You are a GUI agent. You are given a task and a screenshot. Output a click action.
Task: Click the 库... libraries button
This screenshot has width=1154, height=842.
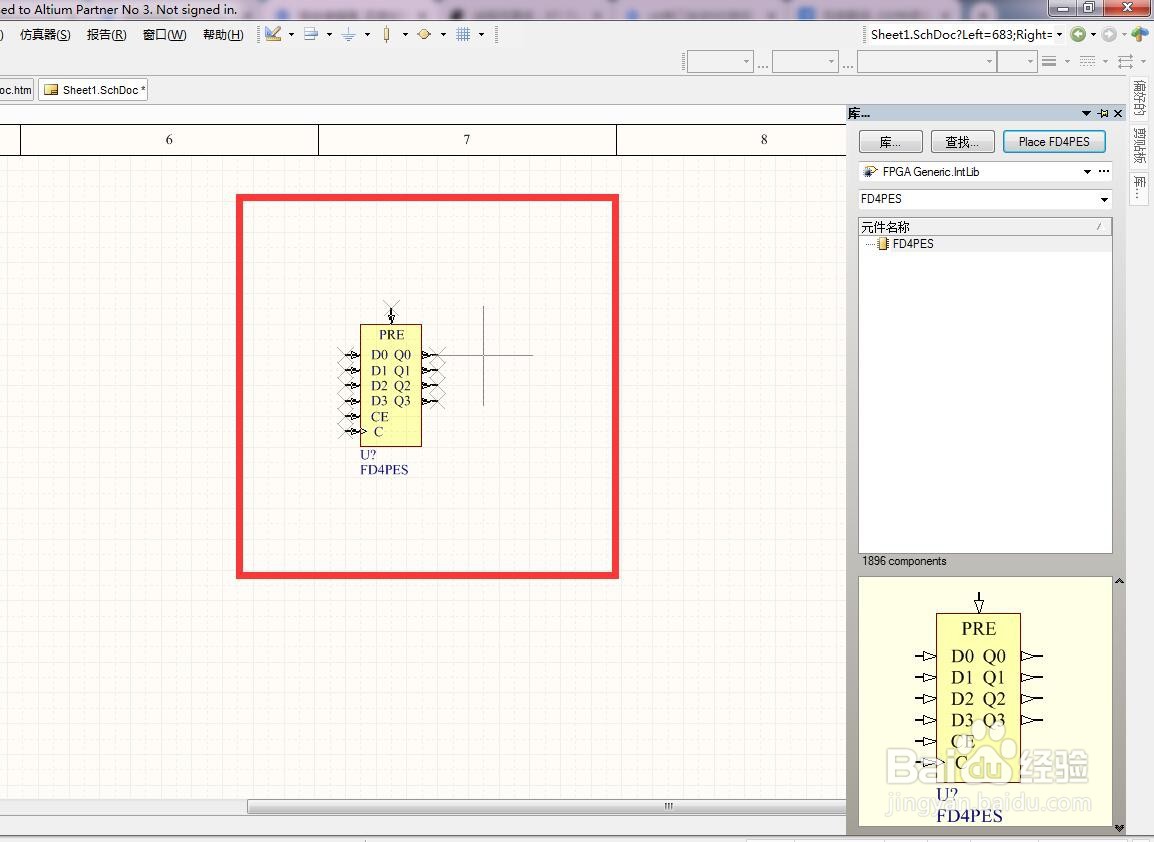pos(891,141)
